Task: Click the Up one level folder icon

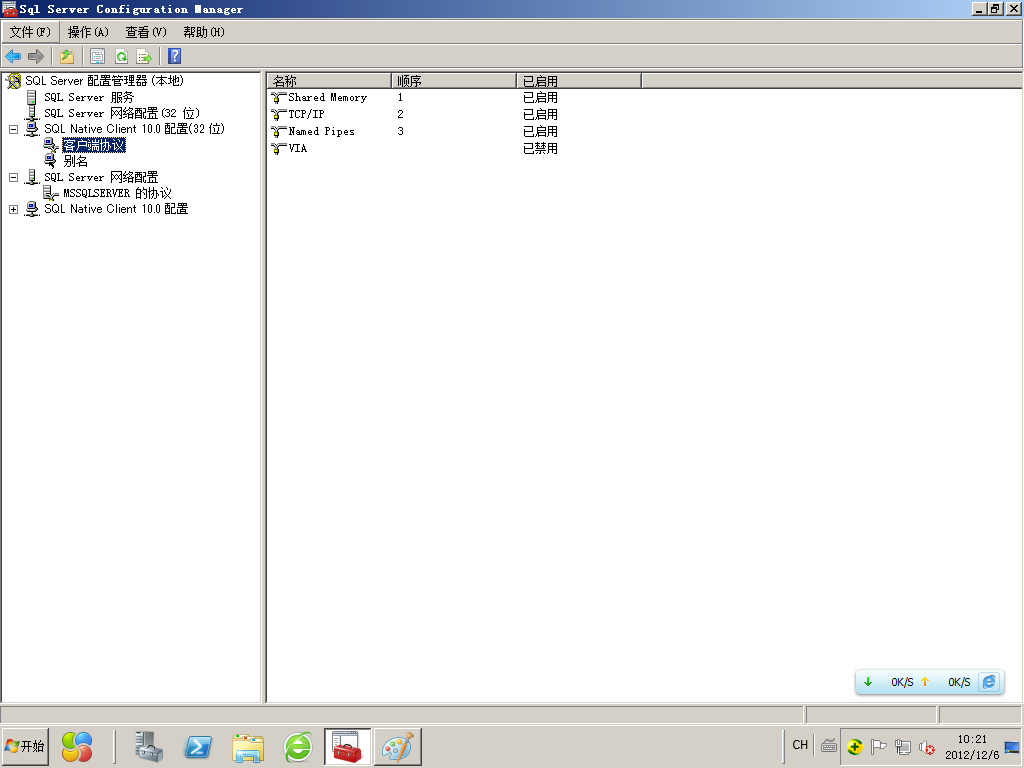Action: pyautogui.click(x=67, y=57)
